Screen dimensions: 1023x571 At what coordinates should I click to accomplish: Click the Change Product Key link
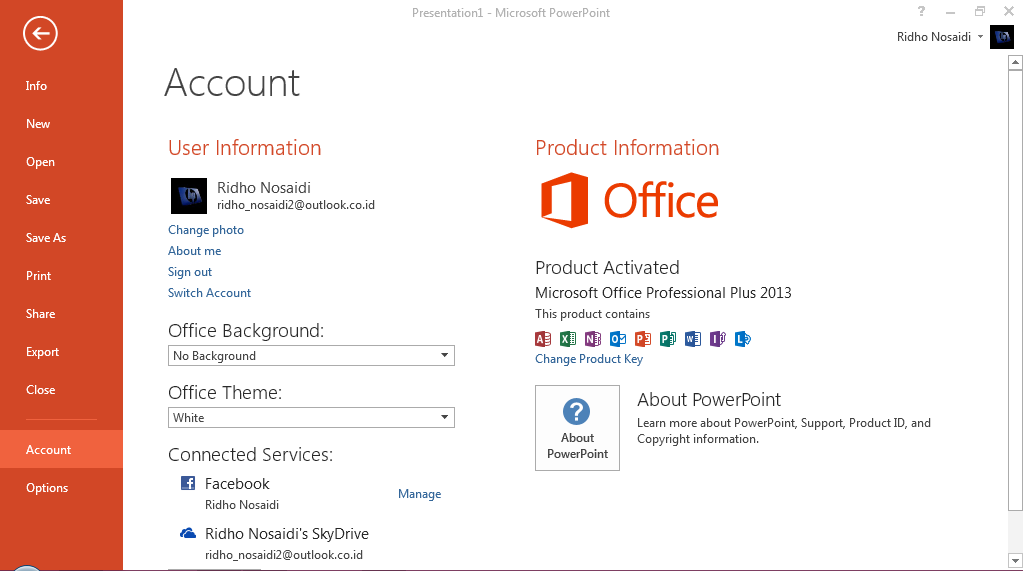pyautogui.click(x=588, y=359)
